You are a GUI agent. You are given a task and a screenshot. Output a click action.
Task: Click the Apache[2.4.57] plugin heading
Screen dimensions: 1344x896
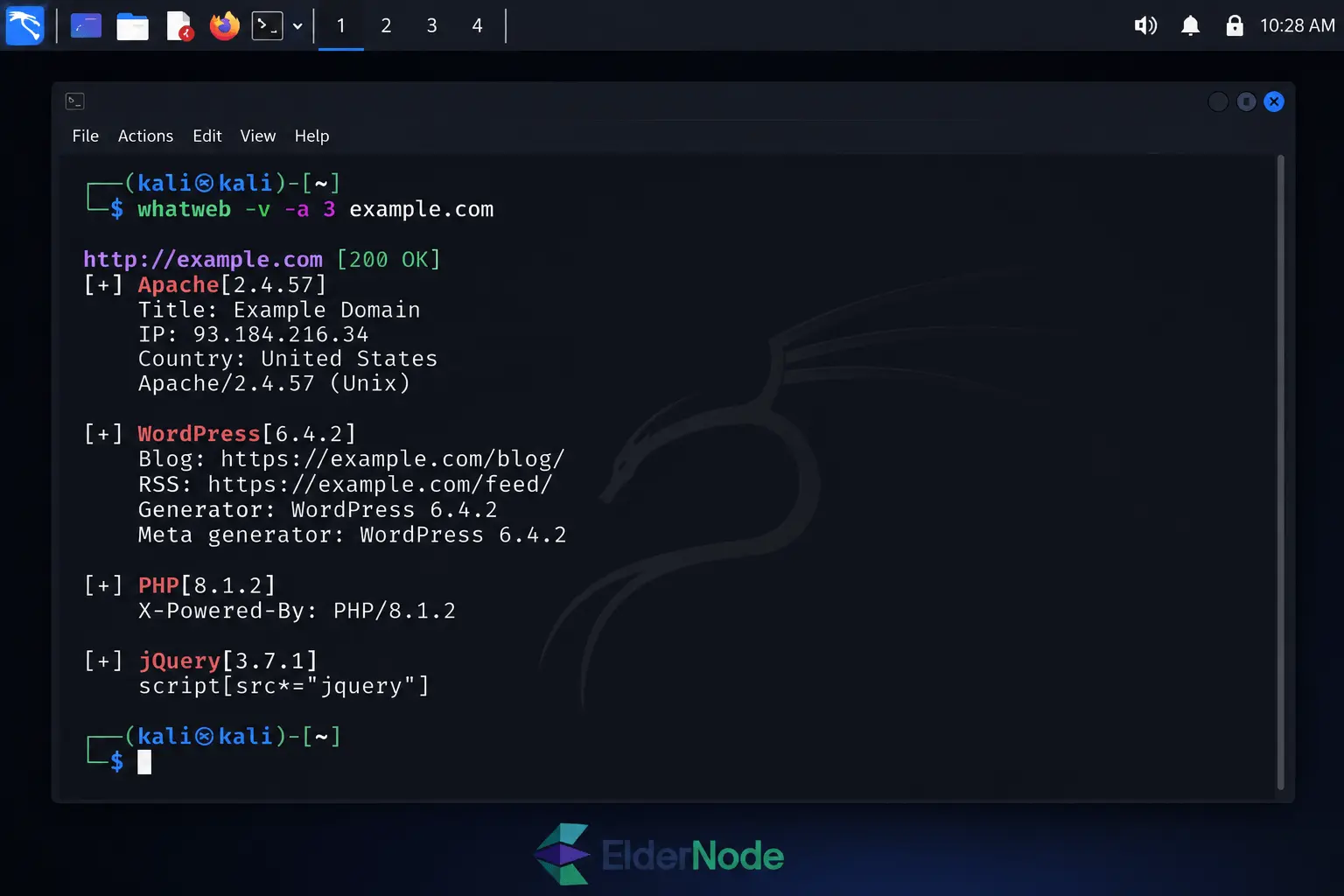click(x=232, y=285)
